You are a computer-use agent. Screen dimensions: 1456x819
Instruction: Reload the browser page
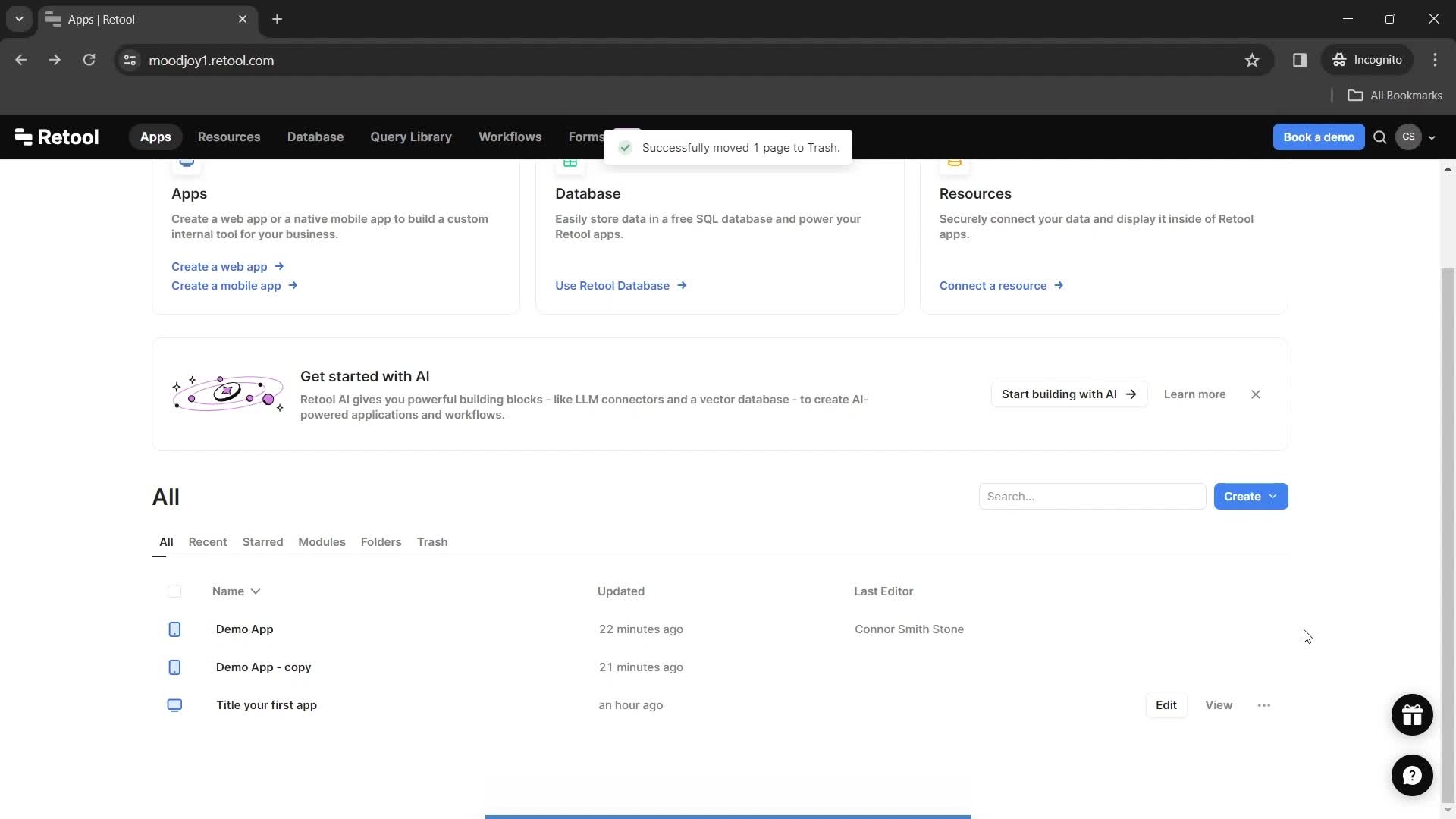(89, 60)
